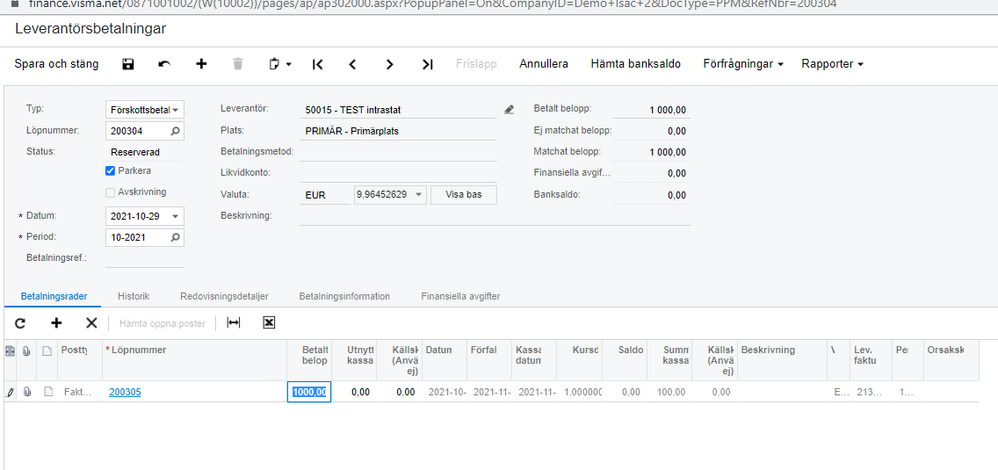Screen dimensions: 998x470
Task: Click the browser address bar URL
Action: pyautogui.click(x=433, y=4)
